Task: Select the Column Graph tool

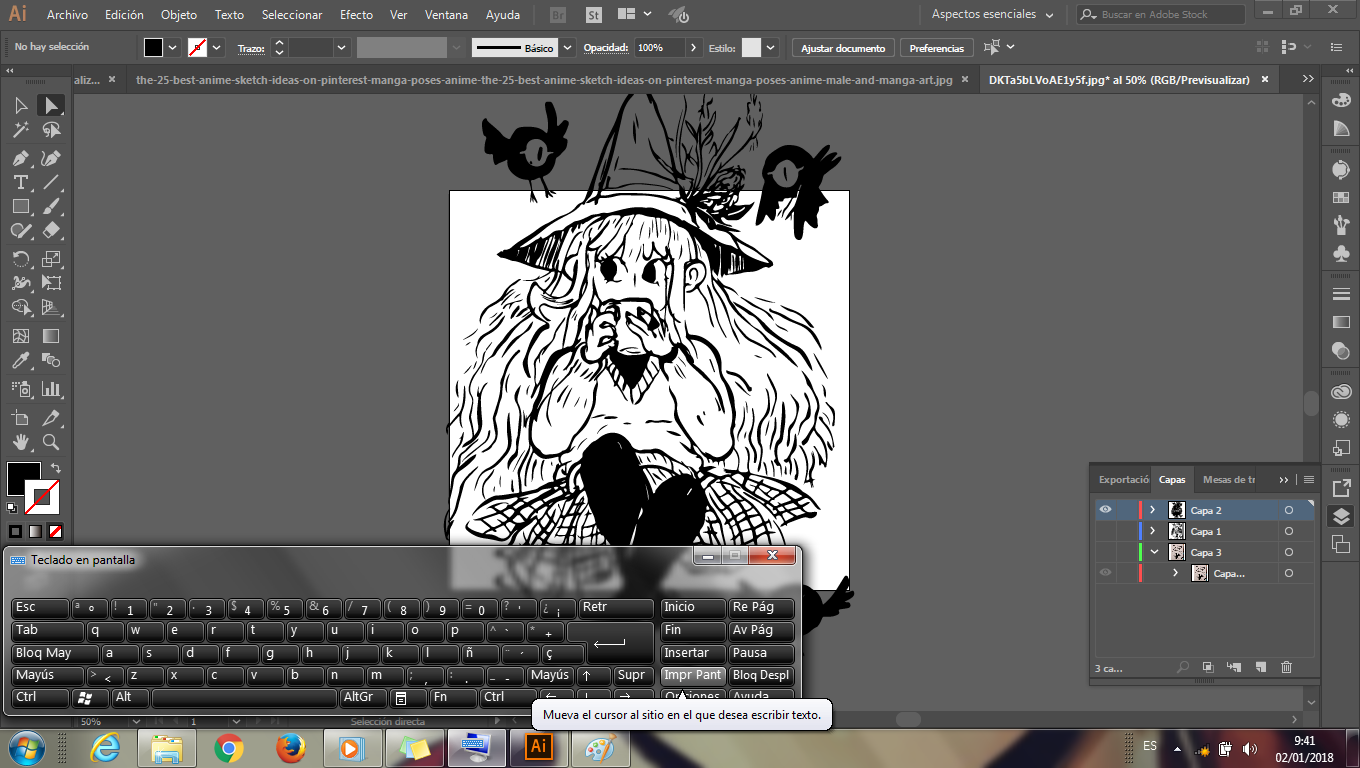Action: click(51, 389)
